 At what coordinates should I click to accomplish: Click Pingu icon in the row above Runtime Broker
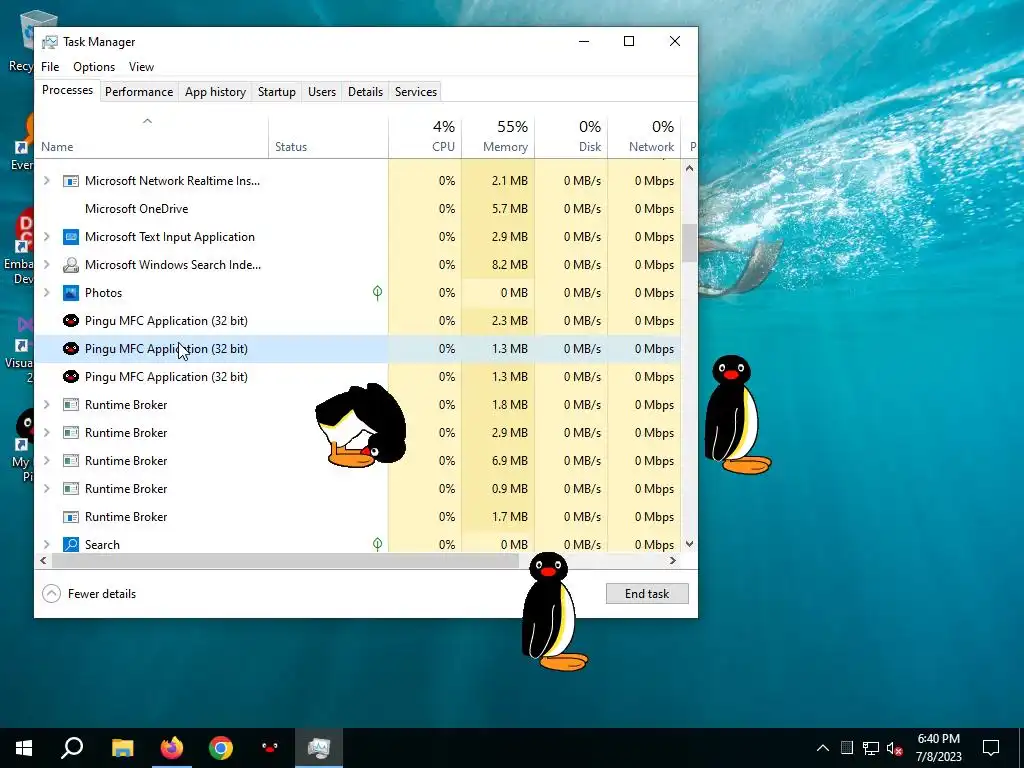(x=71, y=377)
